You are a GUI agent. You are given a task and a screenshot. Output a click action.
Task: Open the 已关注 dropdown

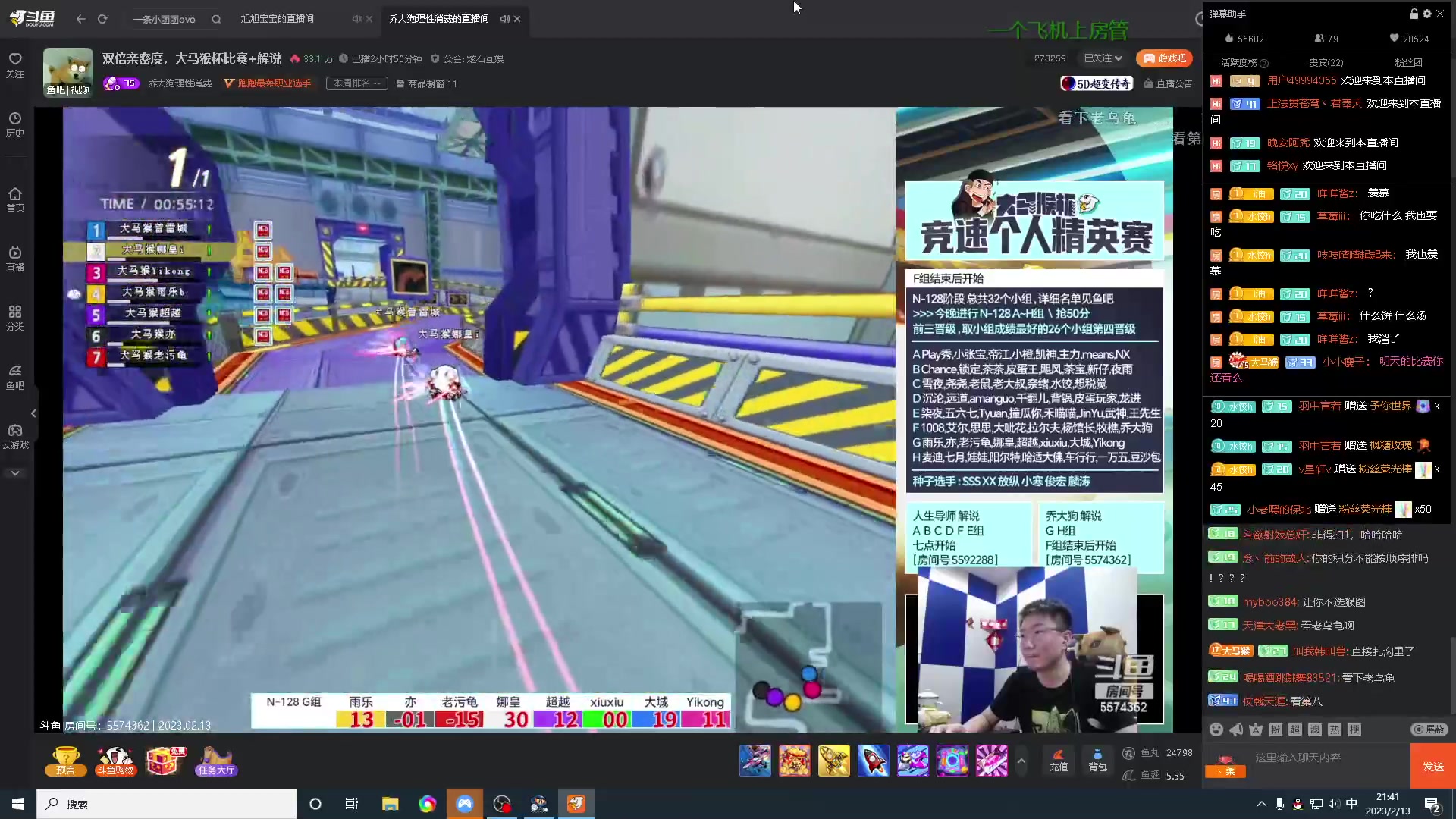[x=1103, y=58]
